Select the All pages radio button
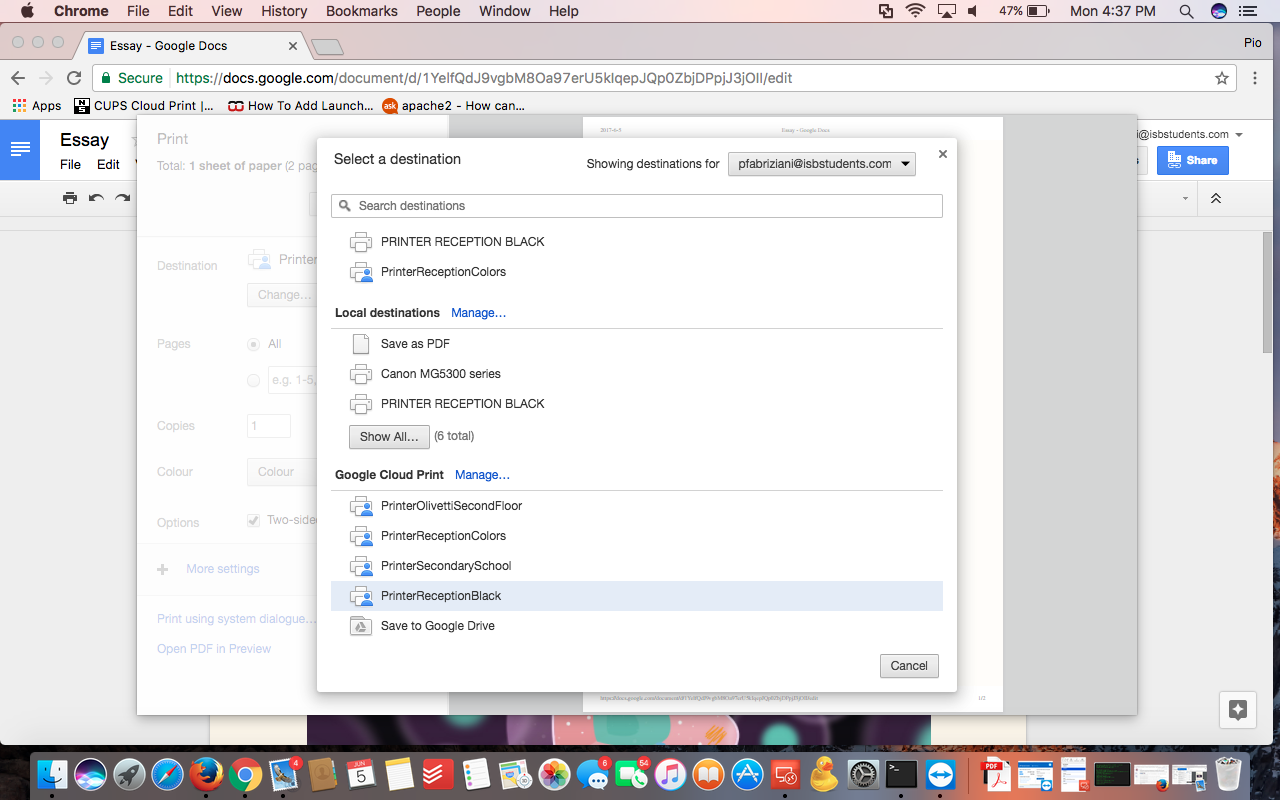1280x800 pixels. click(253, 344)
